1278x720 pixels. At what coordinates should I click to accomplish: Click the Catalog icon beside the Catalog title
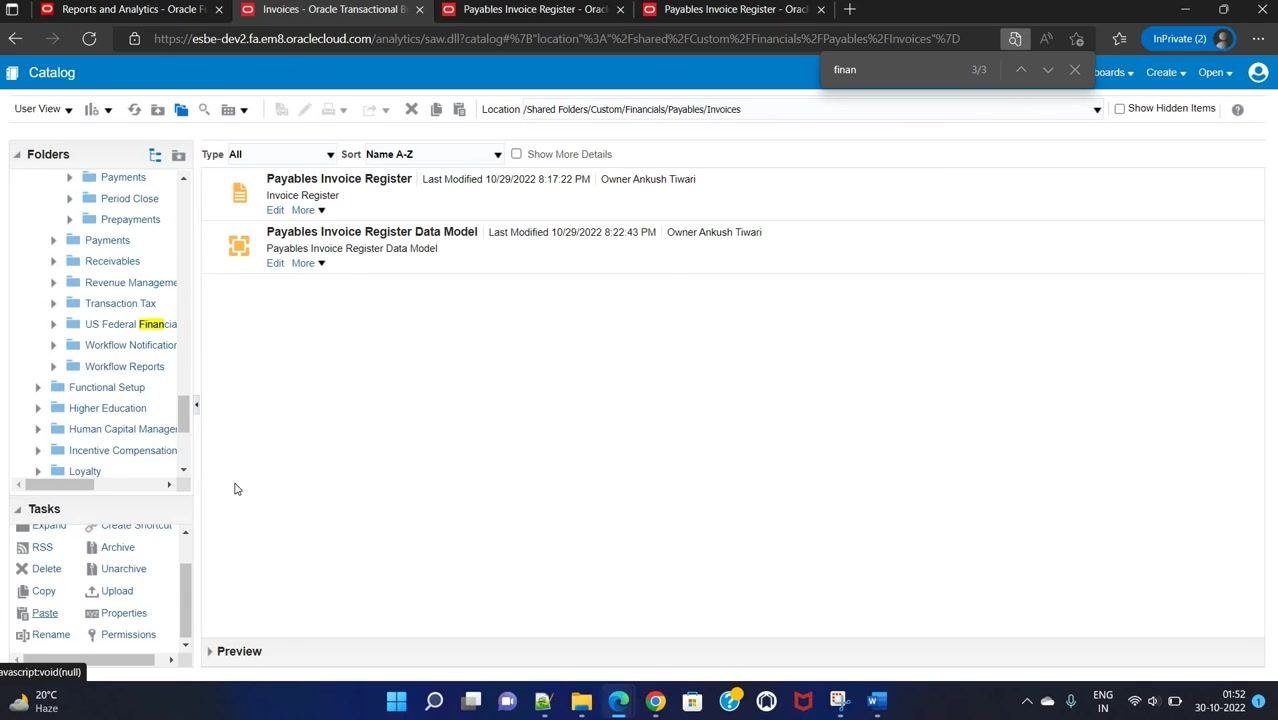[12, 73]
